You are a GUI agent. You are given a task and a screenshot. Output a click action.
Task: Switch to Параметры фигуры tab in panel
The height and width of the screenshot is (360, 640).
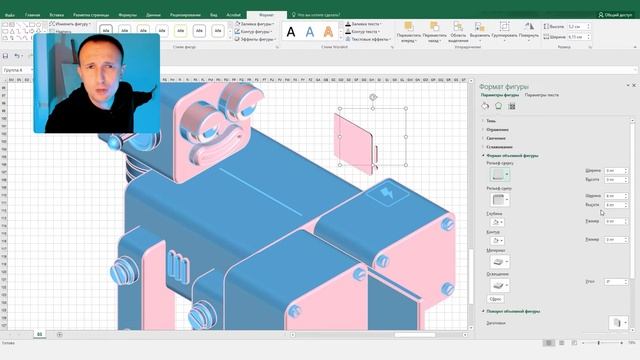[500, 95]
